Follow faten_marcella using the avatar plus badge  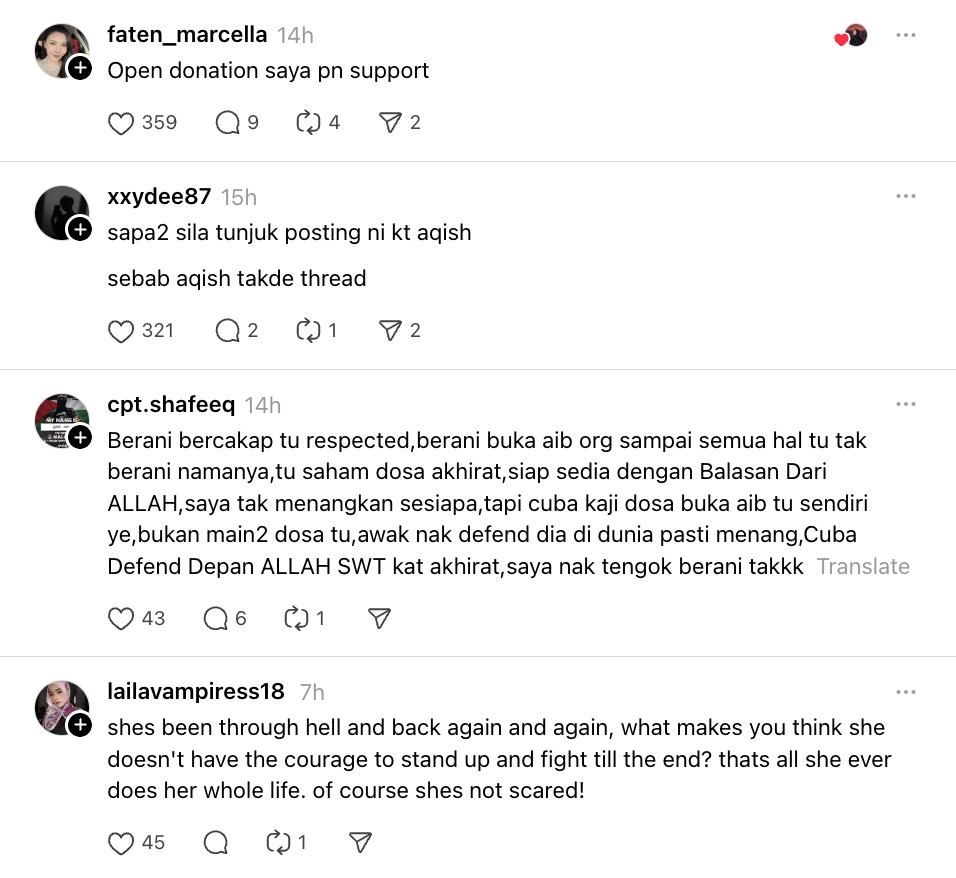[80, 68]
